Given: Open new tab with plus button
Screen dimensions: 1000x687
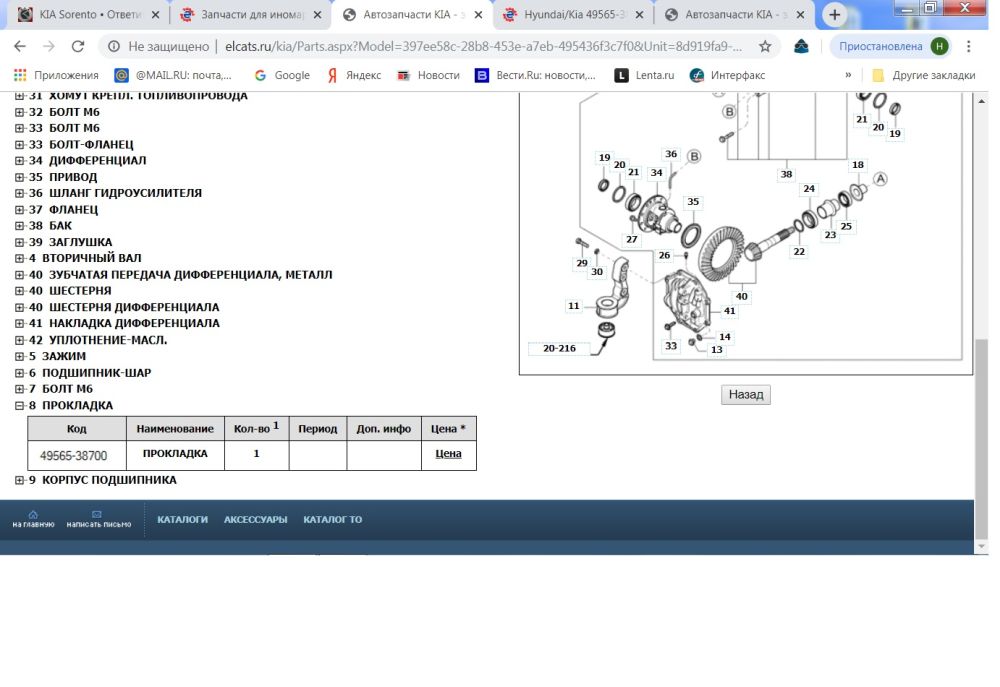Looking at the screenshot, I should tap(835, 15).
